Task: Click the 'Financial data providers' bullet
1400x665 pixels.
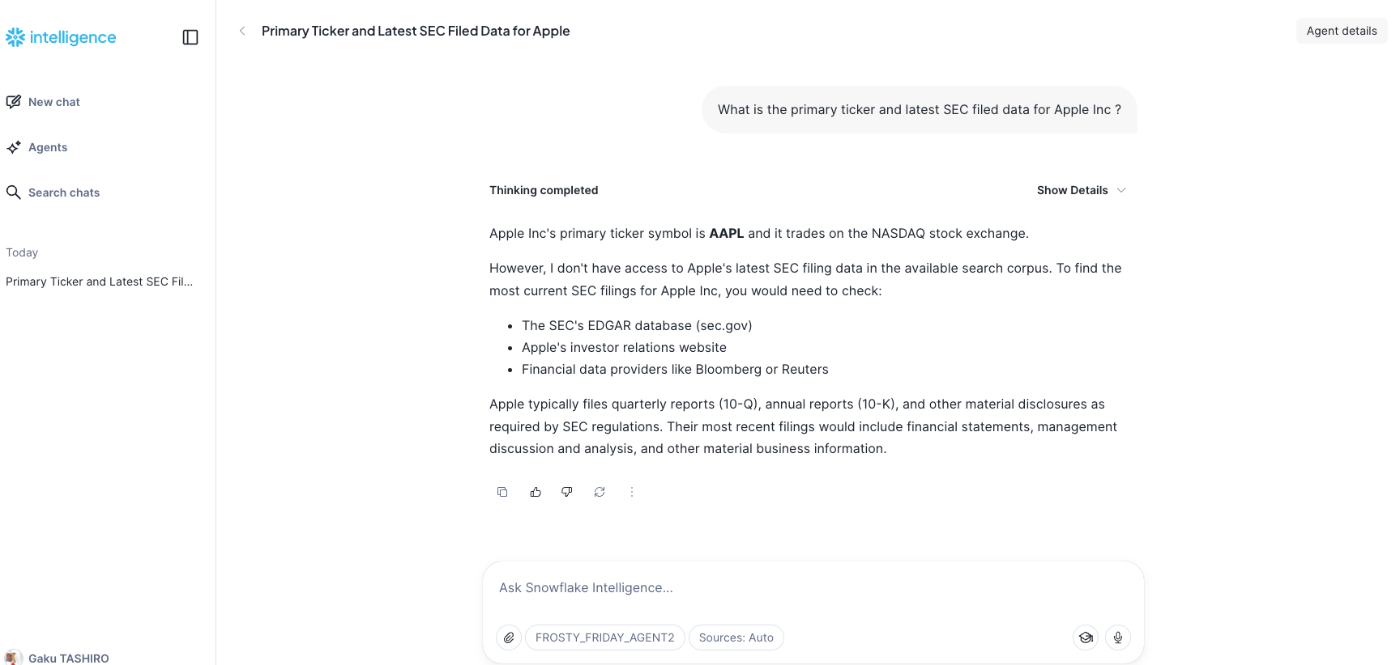Action: click(x=675, y=369)
